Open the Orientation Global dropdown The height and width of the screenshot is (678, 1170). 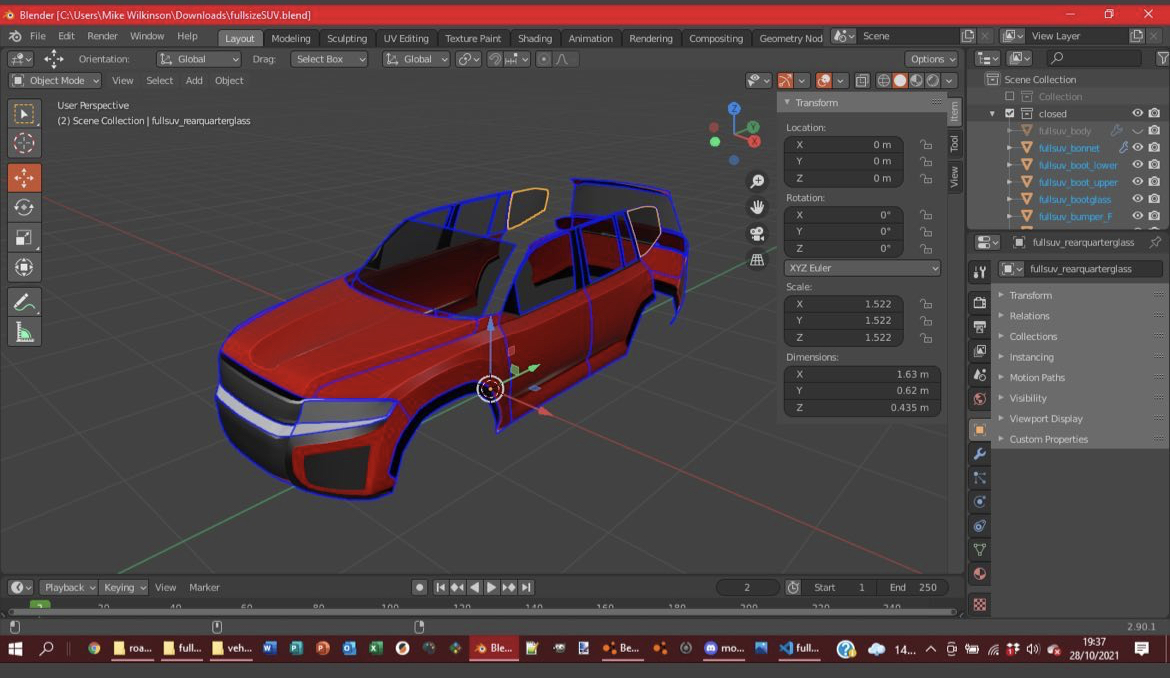click(198, 59)
